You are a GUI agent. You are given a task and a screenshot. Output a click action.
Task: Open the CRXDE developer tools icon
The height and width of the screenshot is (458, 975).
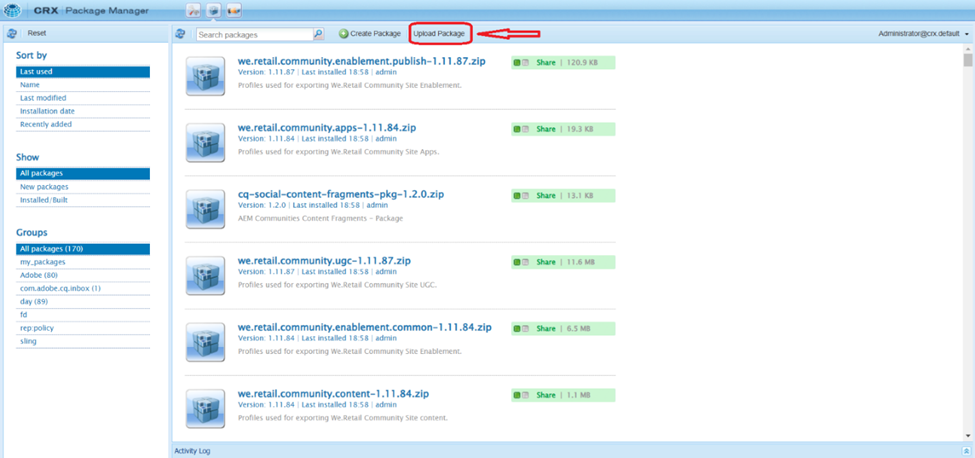pyautogui.click(x=195, y=10)
